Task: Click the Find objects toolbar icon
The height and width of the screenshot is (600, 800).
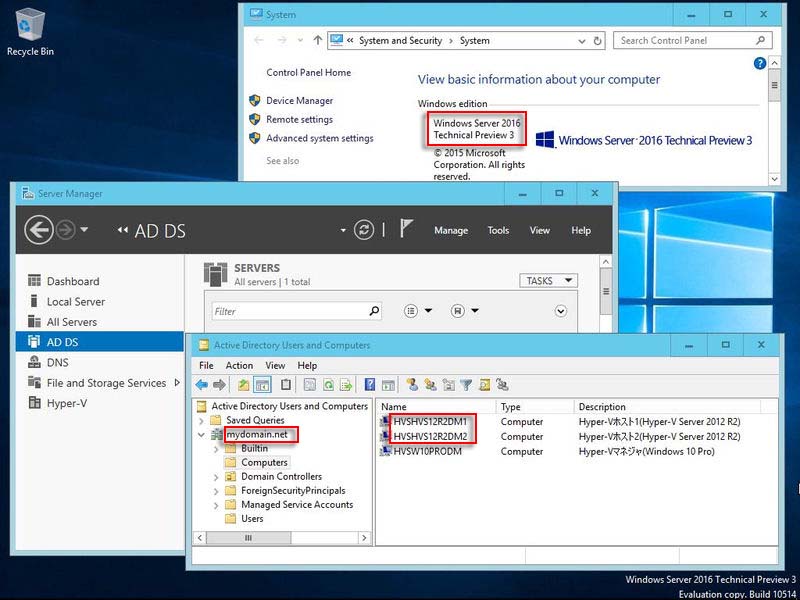Action: (x=485, y=385)
